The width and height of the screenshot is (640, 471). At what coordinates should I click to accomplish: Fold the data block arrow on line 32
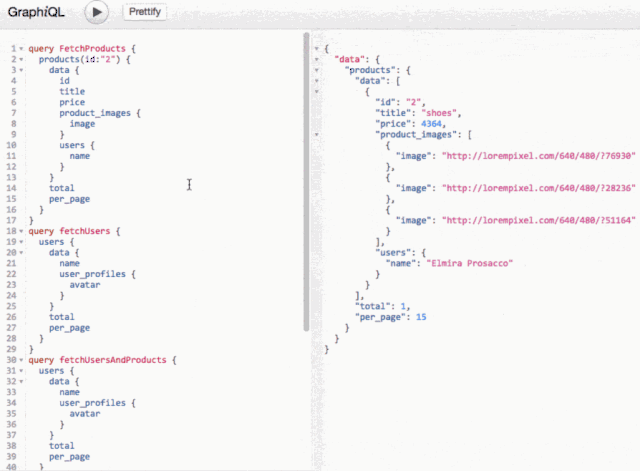(x=21, y=382)
